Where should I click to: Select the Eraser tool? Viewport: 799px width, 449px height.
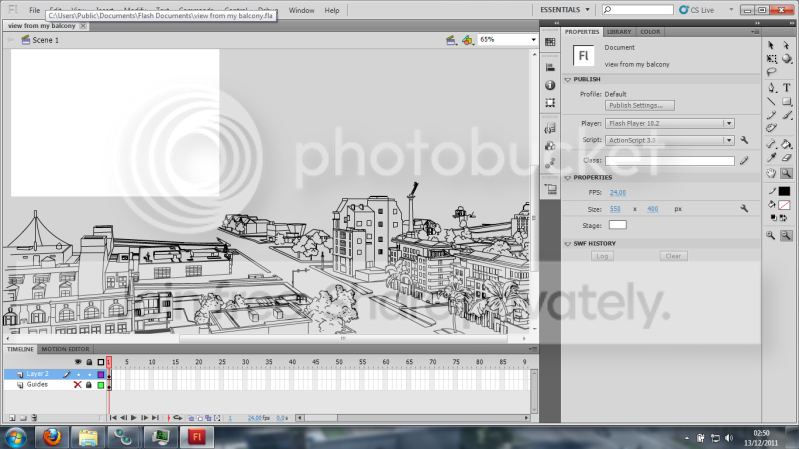coord(787,158)
